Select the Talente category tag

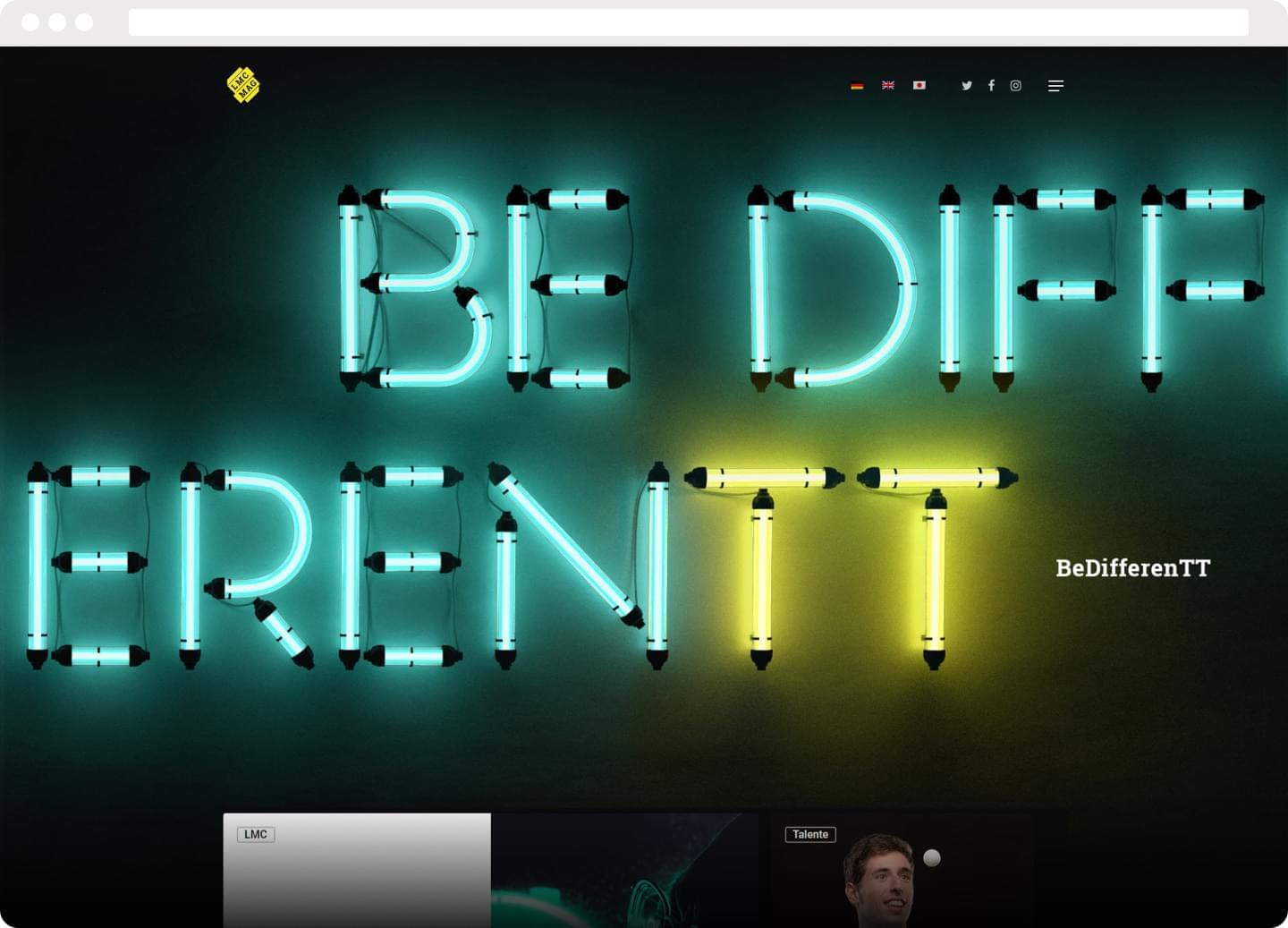(810, 833)
